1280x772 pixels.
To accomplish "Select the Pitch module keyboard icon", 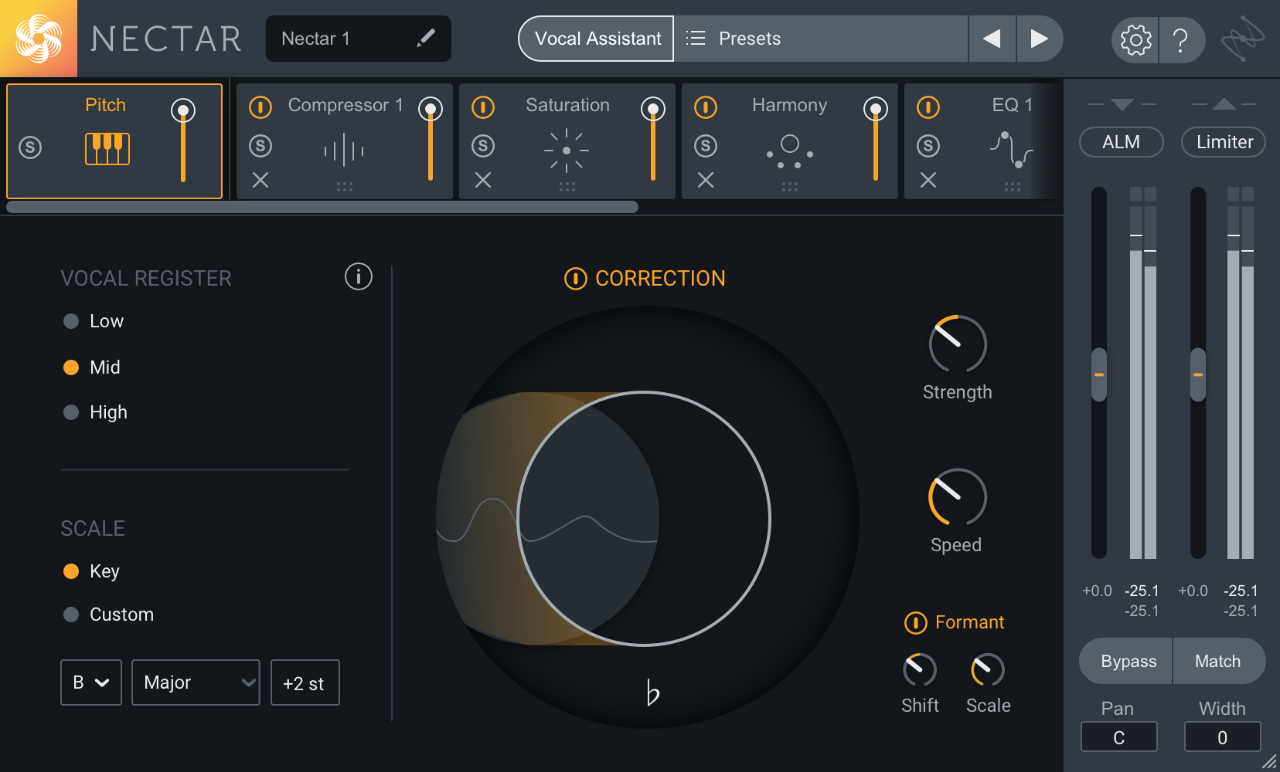I will point(105,148).
